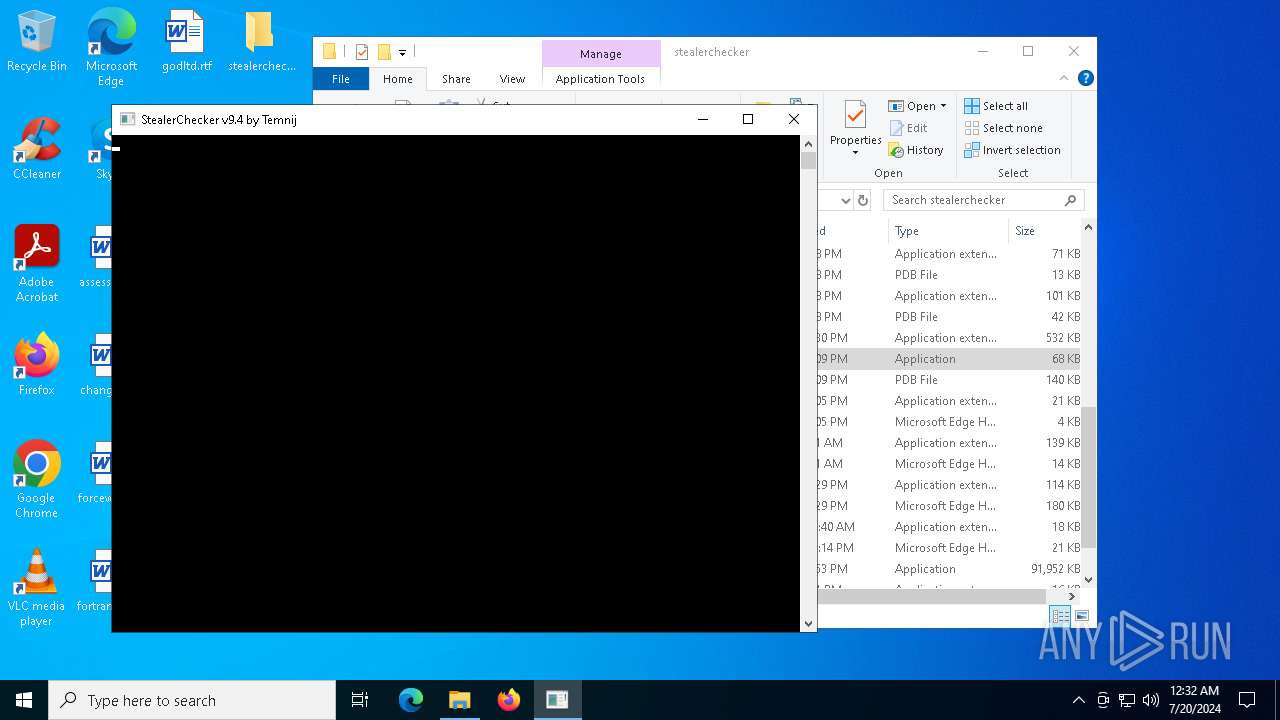Collapse the Explorer ribbon with the chevron
The width and height of the screenshot is (1280, 720).
pos(1064,78)
